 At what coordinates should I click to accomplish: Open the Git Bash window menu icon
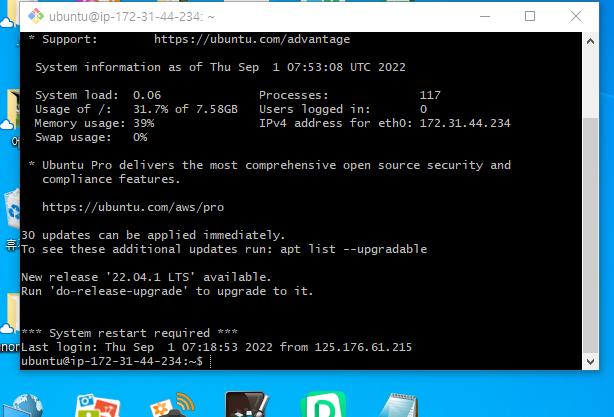pos(36,16)
